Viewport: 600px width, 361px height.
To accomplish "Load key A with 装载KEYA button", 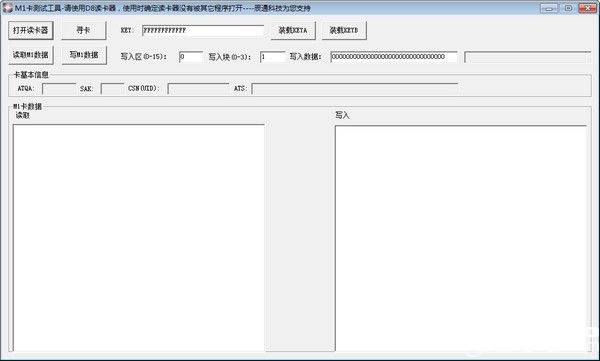I will tap(293, 31).
